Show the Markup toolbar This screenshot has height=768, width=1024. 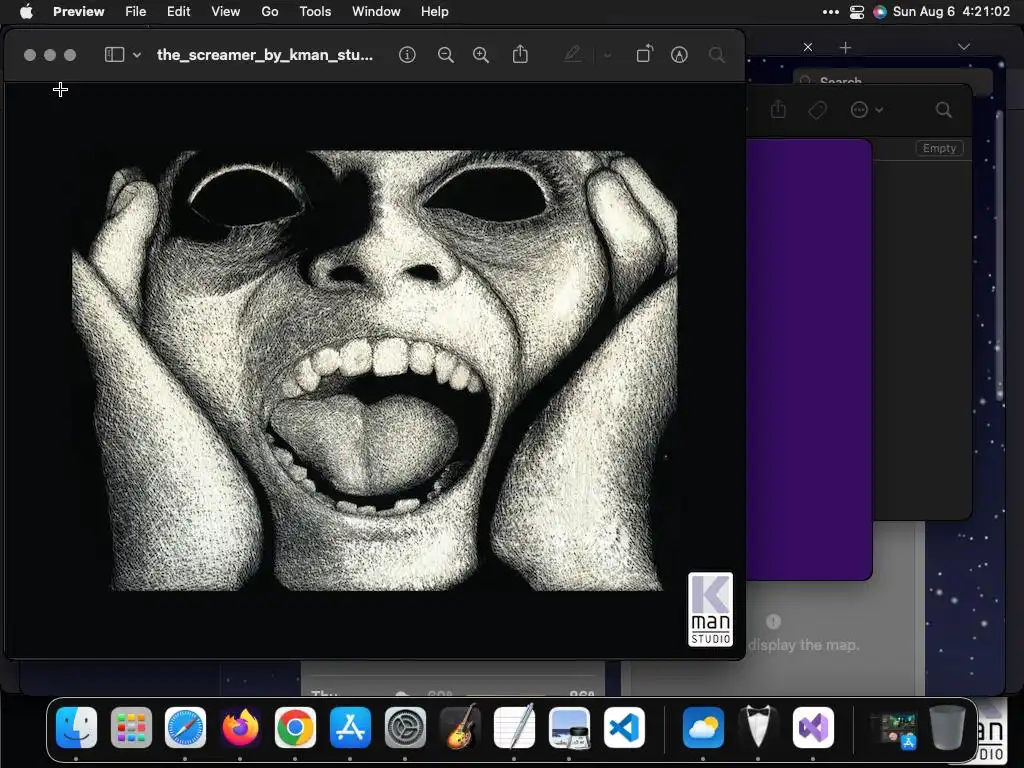click(x=679, y=55)
